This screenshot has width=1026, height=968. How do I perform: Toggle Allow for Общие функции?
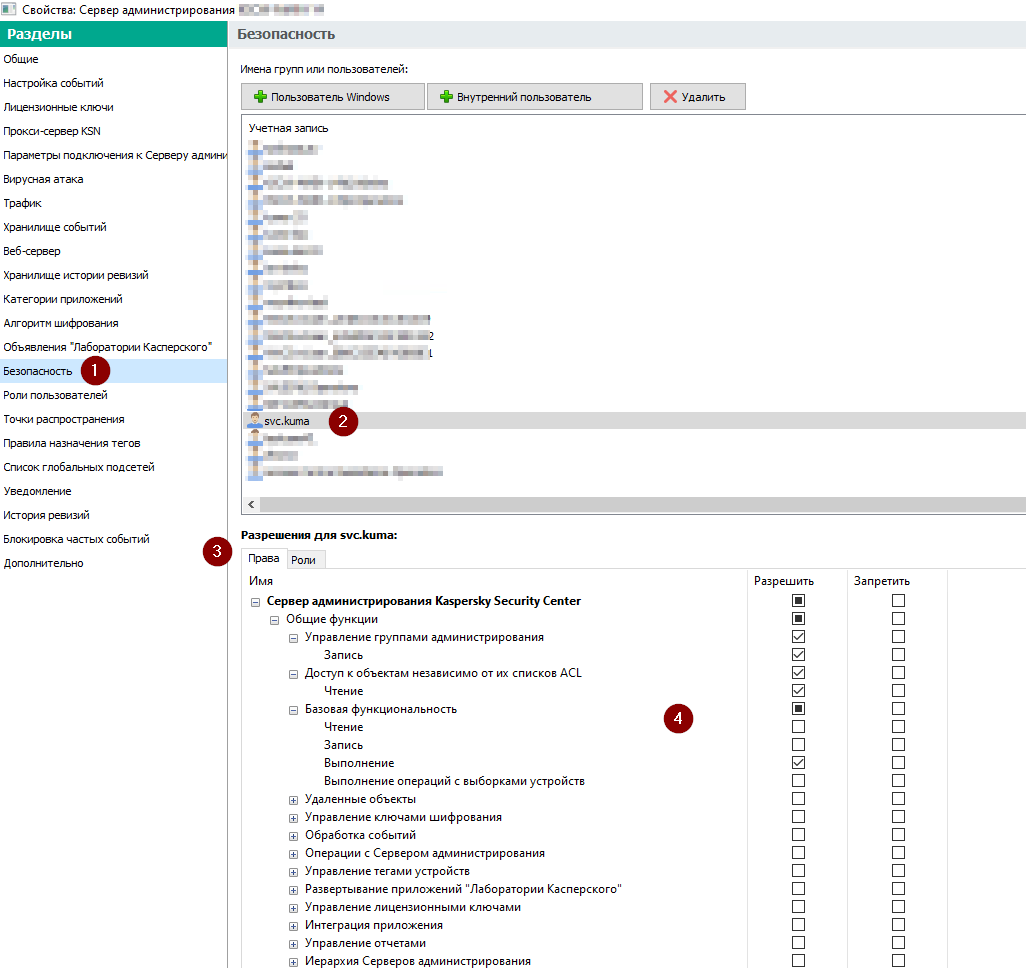click(x=798, y=618)
